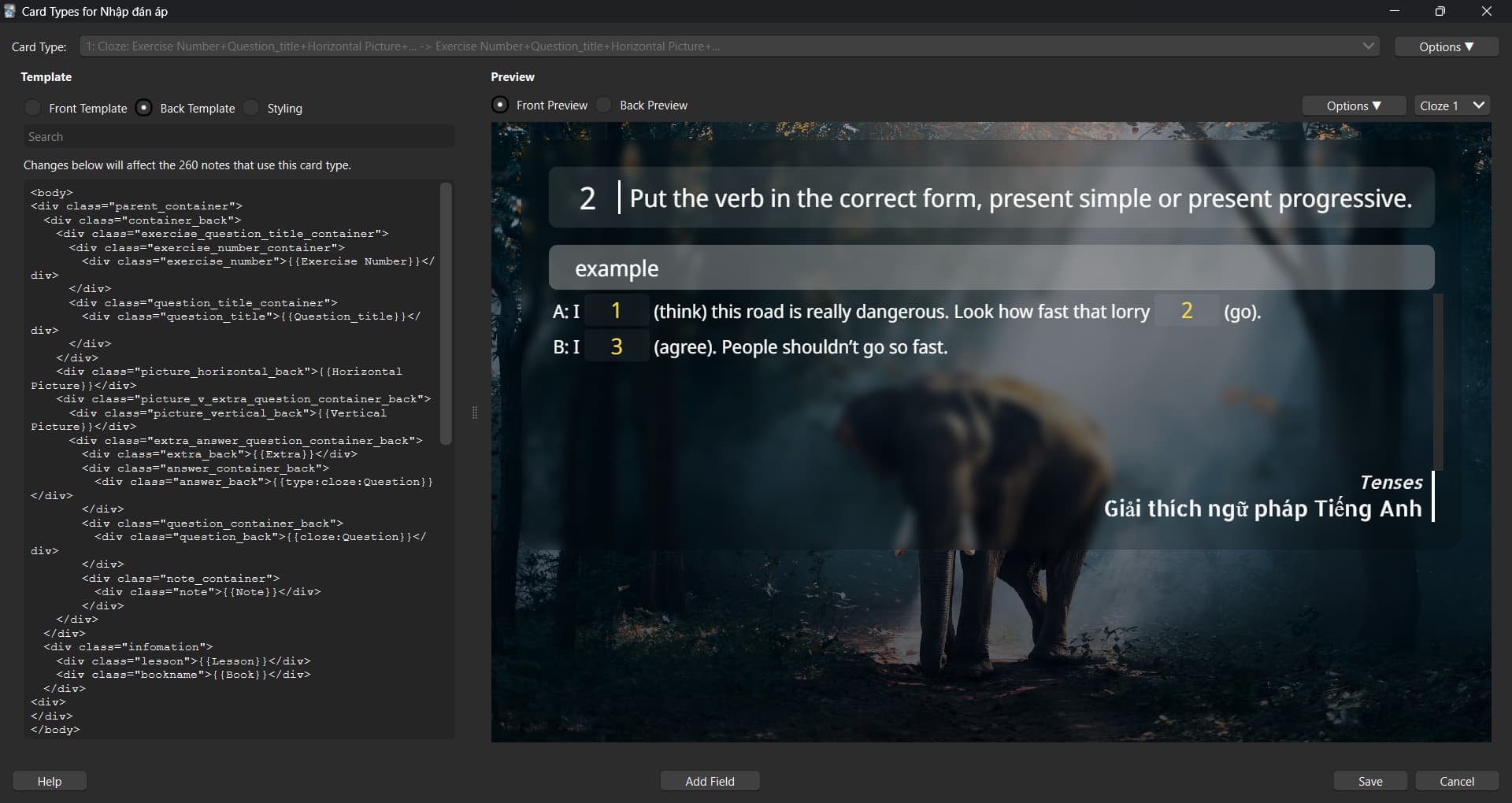Image resolution: width=1512 pixels, height=803 pixels.
Task: Click the '{{Book}}' code line in template
Action: pyautogui.click(x=183, y=675)
